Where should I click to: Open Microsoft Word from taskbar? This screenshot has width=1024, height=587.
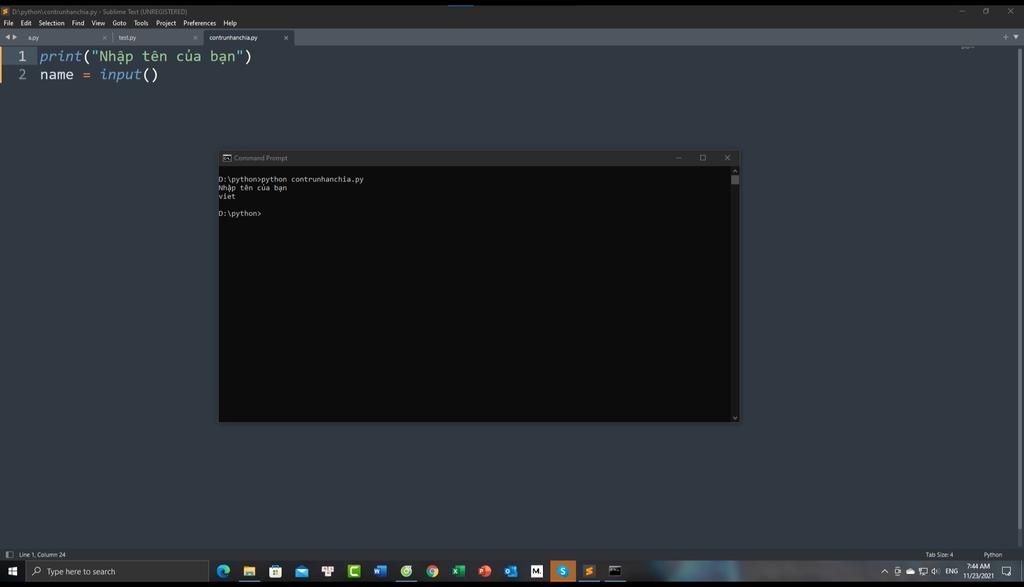tap(380, 571)
